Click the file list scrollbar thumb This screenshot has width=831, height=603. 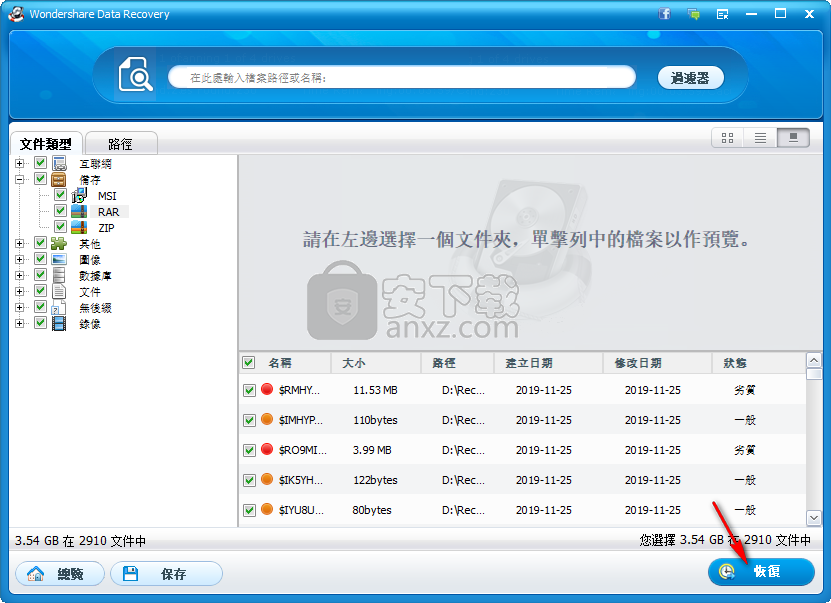coord(814,374)
